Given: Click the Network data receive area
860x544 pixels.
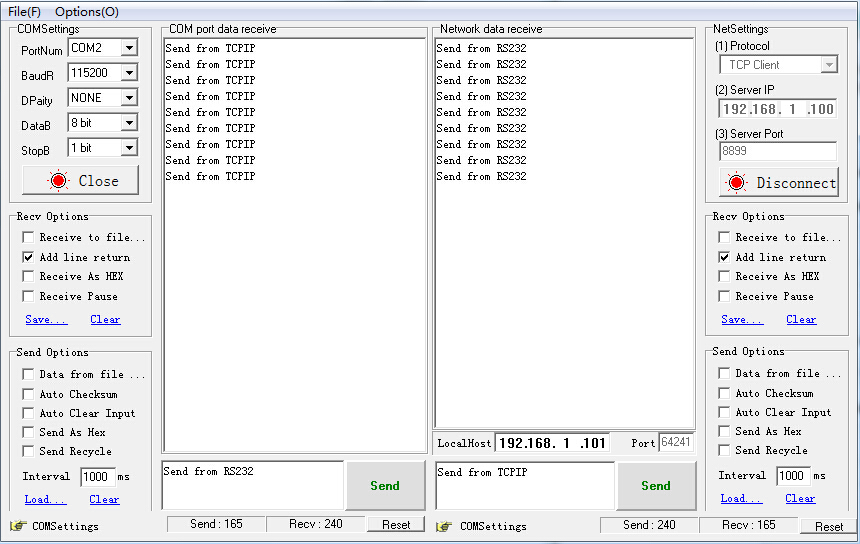Looking at the screenshot, I should pos(564,233).
